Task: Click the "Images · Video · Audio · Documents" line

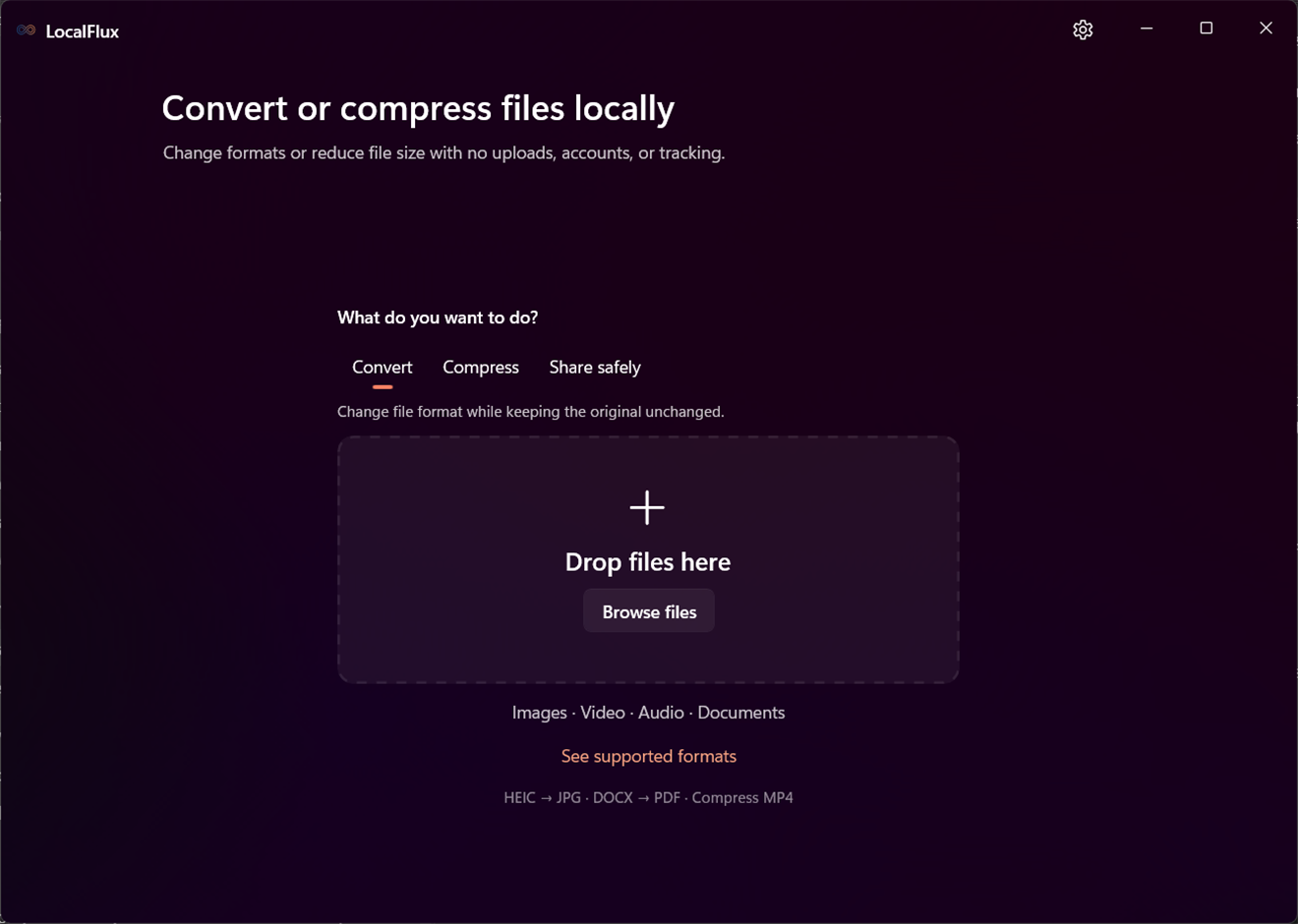Action: [x=648, y=713]
